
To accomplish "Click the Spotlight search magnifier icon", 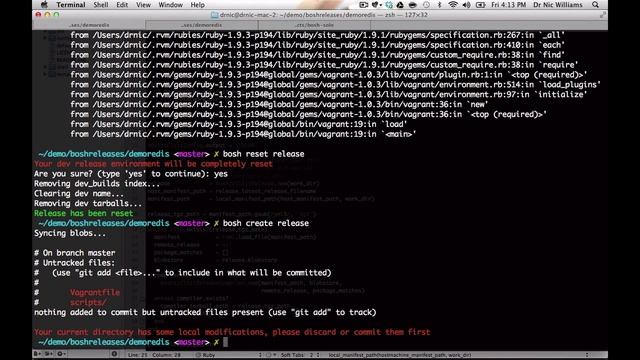I will tap(596, 5).
